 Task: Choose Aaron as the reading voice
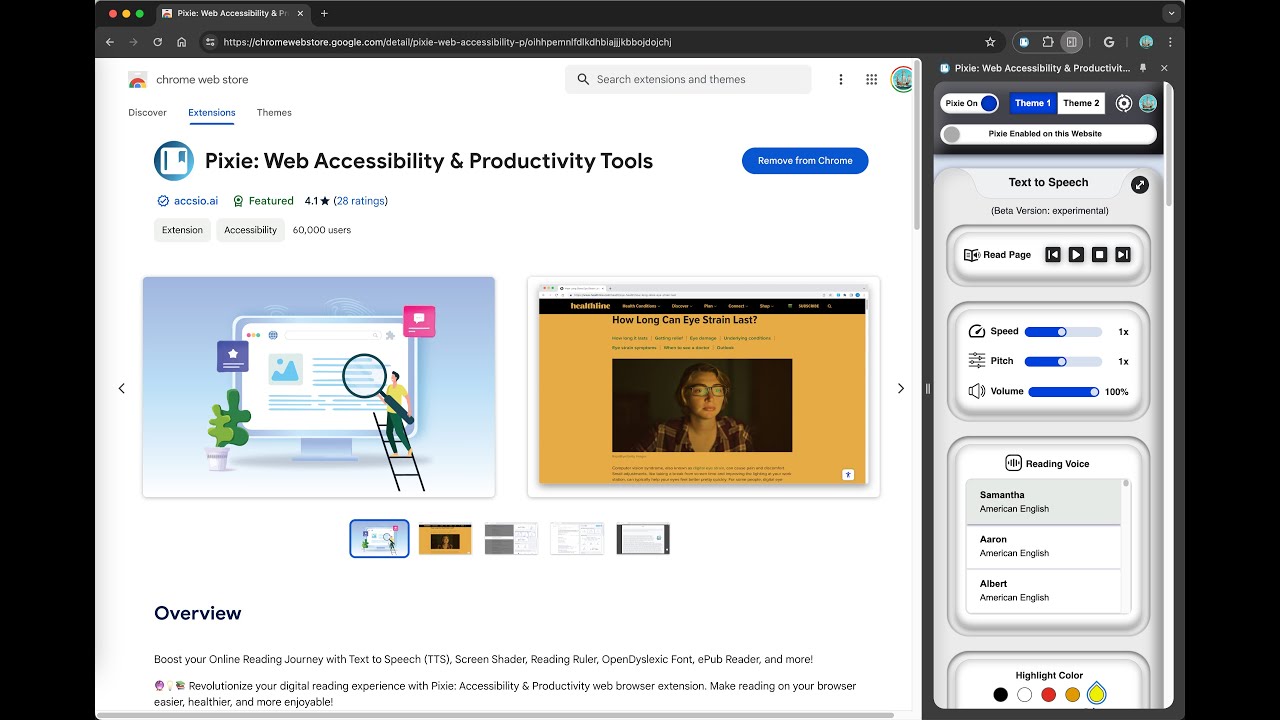[x=1043, y=546]
